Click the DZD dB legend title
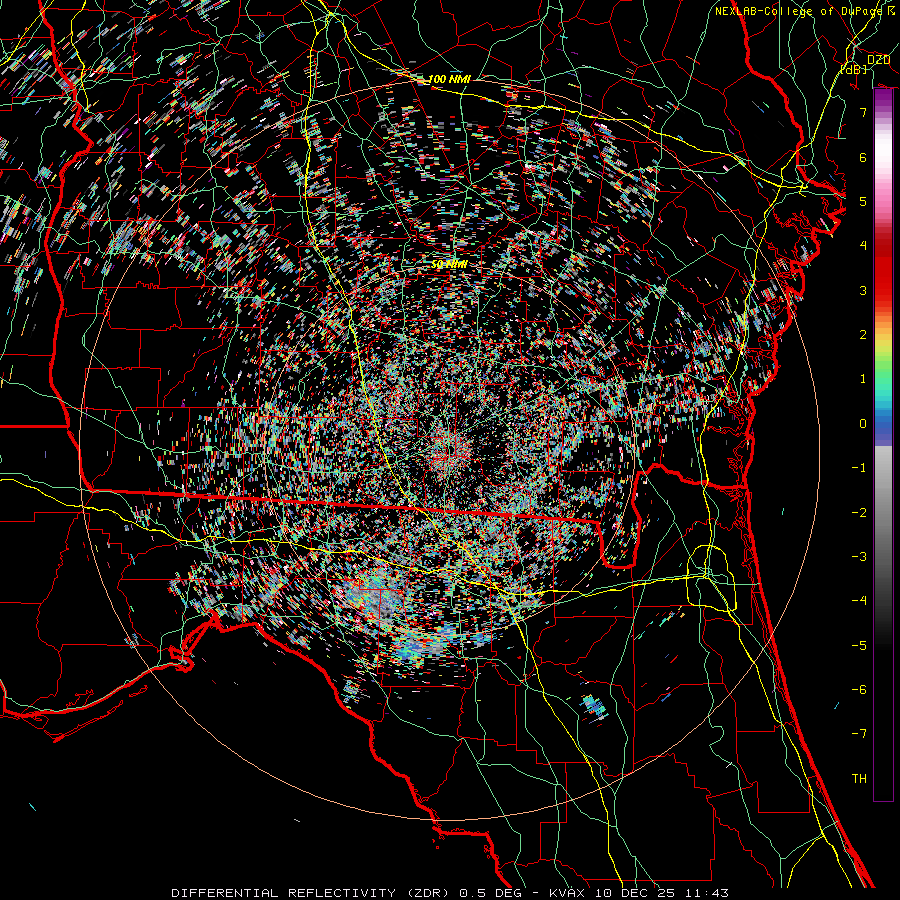900x900 pixels. [866, 64]
